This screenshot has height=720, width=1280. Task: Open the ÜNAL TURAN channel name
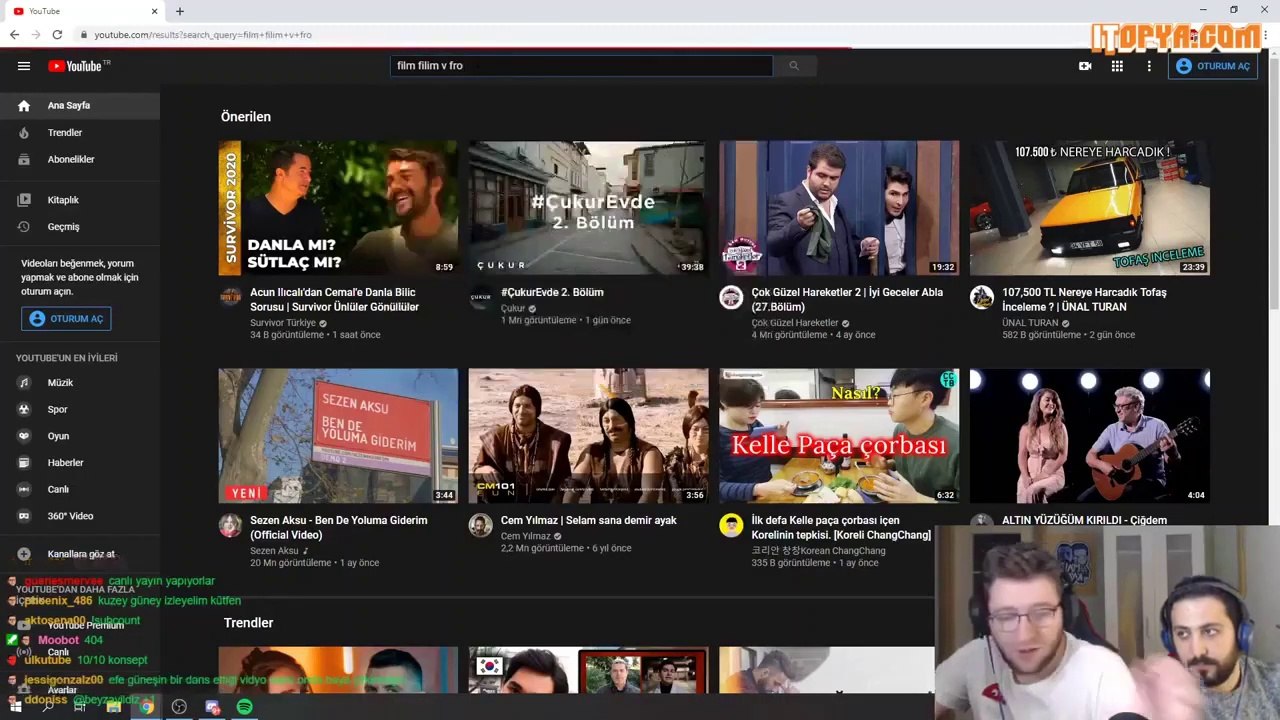[x=1030, y=323]
